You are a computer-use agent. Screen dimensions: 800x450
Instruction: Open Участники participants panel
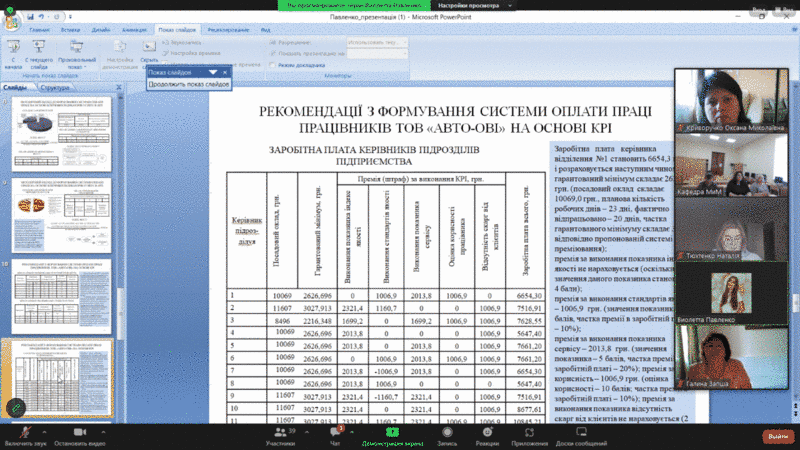280,437
